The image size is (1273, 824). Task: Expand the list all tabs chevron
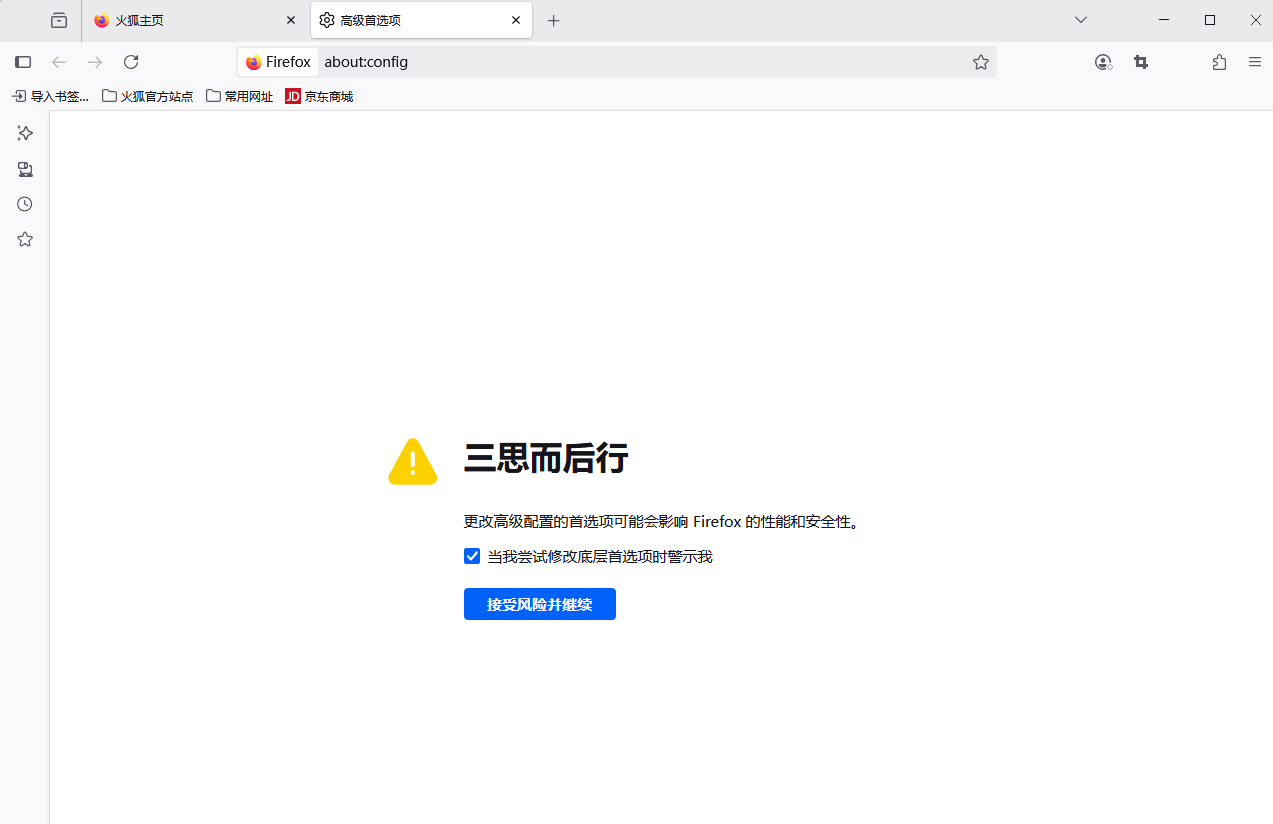(x=1081, y=20)
